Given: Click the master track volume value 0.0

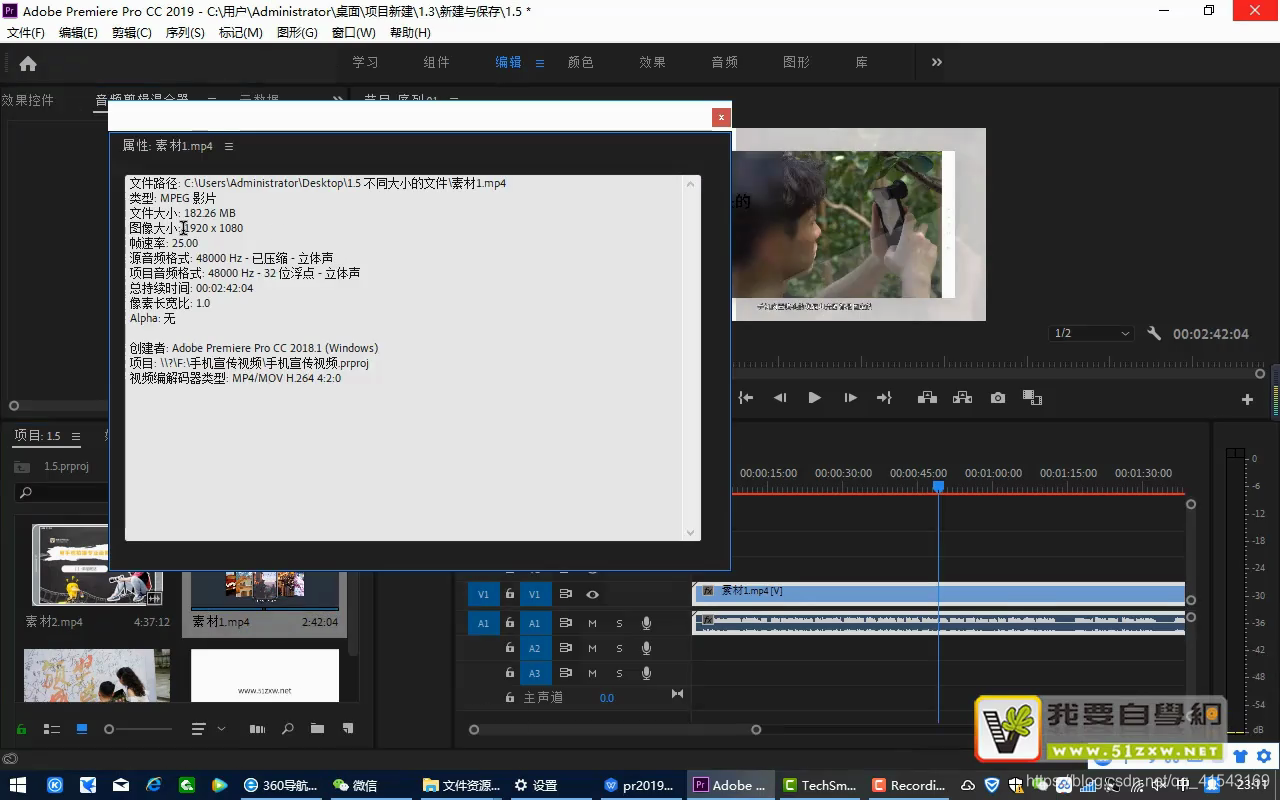Looking at the screenshot, I should tap(606, 698).
